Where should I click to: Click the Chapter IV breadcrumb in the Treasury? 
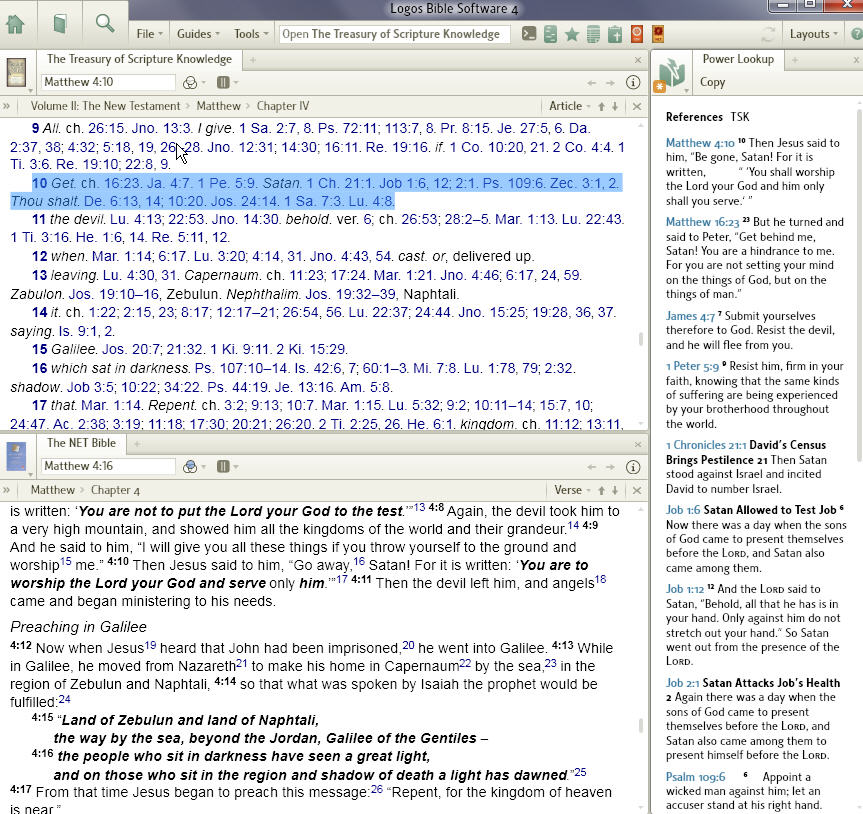pos(283,106)
